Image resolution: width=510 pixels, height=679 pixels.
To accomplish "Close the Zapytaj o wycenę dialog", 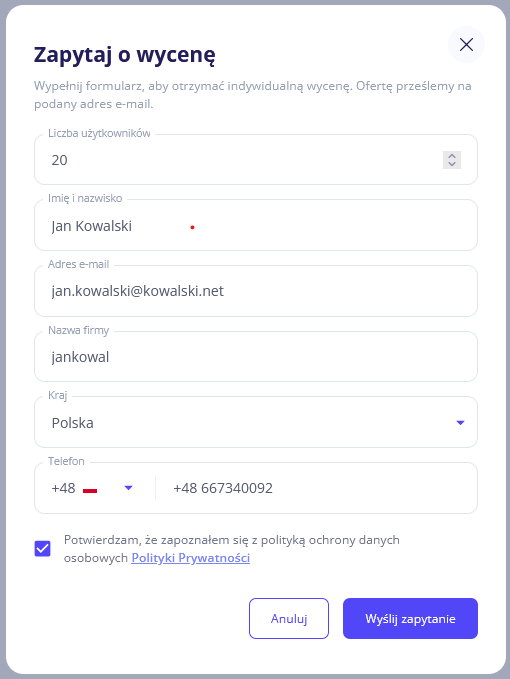I will click(466, 44).
